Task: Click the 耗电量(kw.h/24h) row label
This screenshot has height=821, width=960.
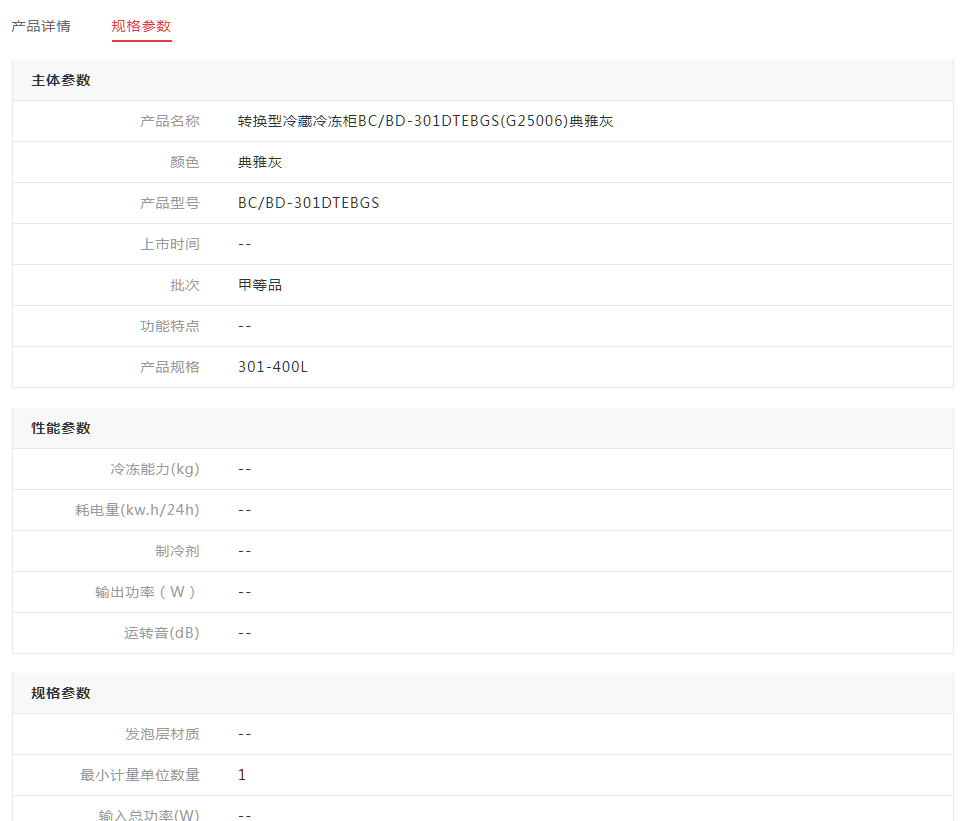Action: [x=137, y=510]
